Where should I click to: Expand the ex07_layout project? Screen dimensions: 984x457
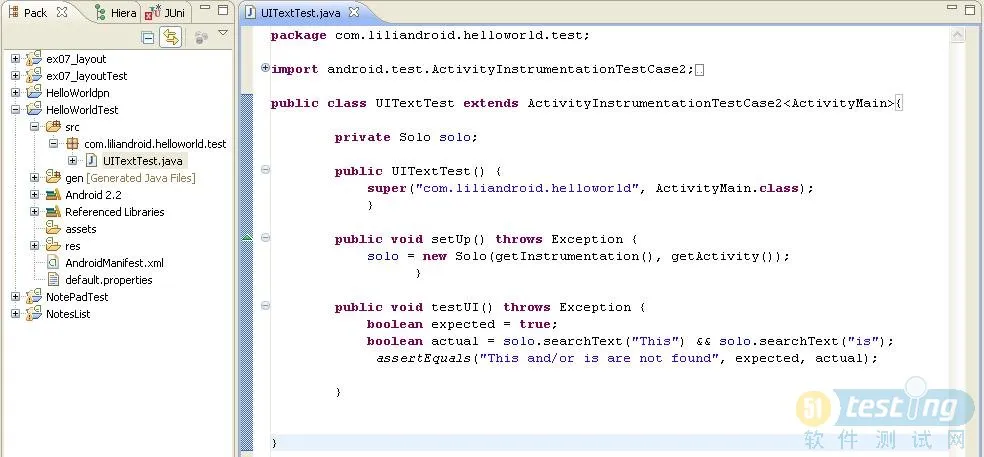[x=16, y=58]
